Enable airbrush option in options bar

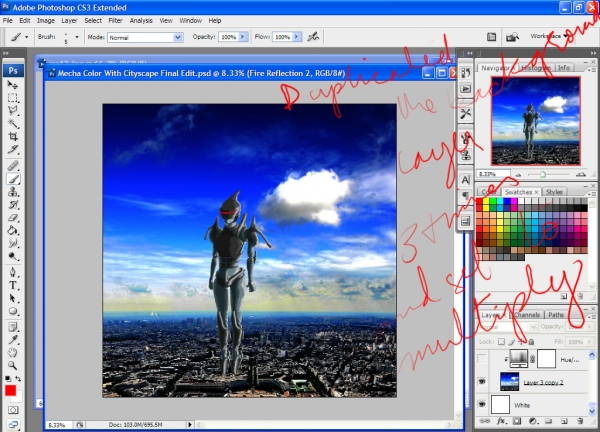point(313,37)
